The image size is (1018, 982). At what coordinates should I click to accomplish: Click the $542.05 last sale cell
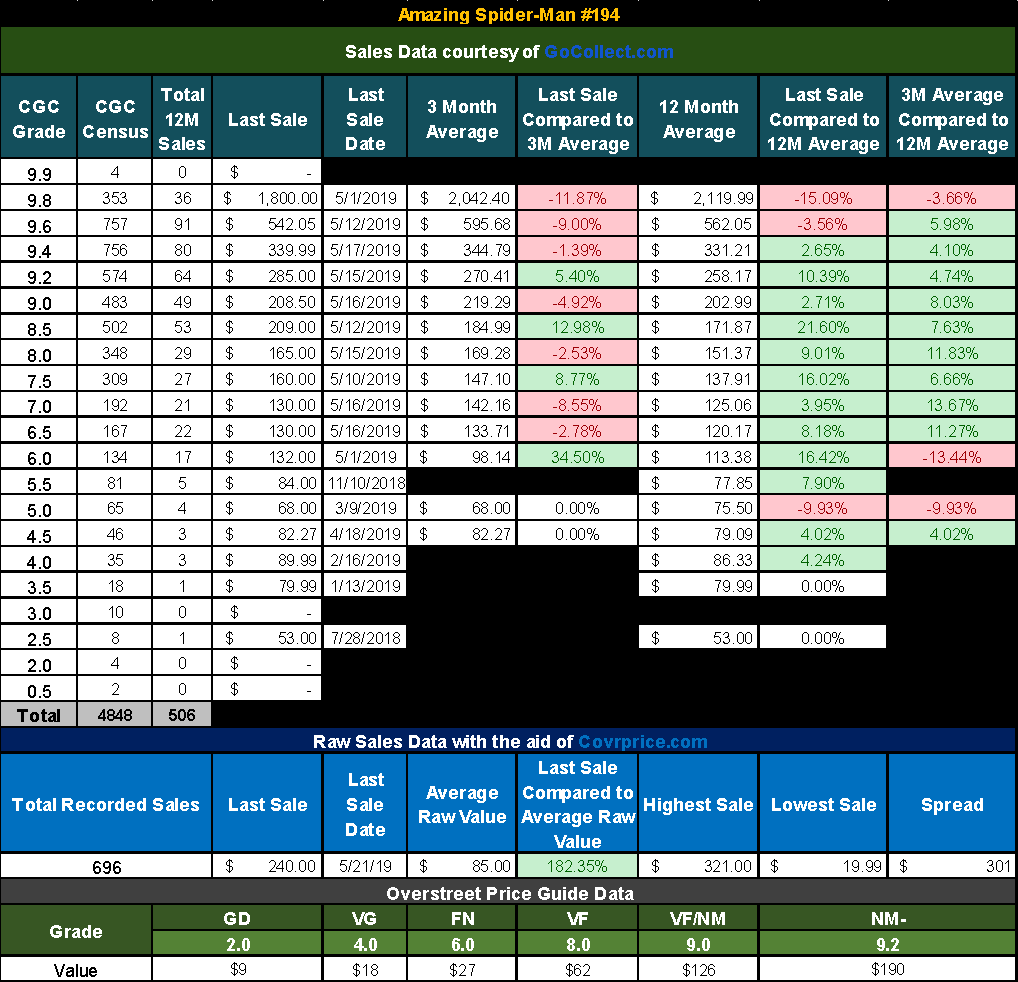267,224
